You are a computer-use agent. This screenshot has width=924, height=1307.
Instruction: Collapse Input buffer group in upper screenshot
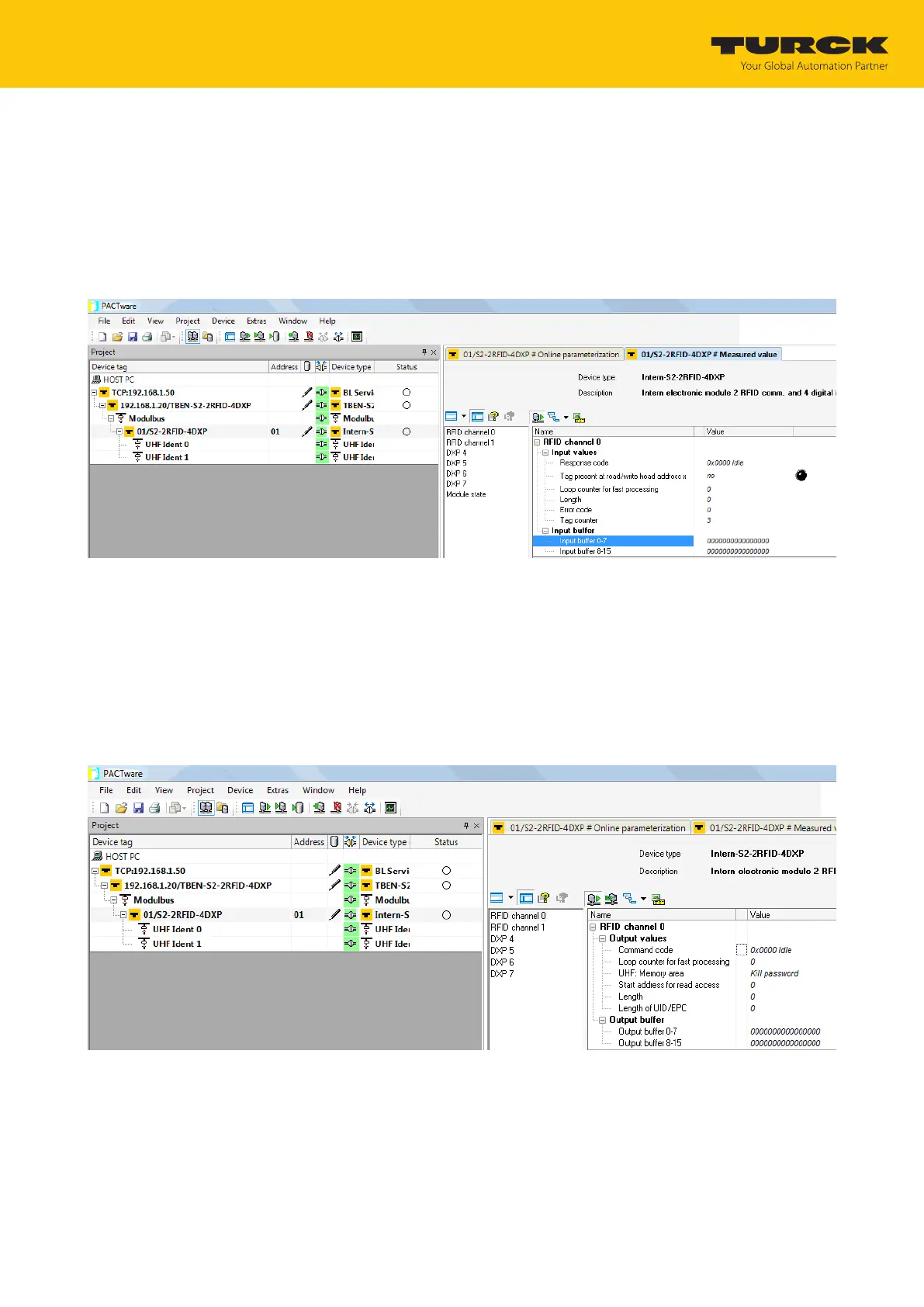point(545,531)
